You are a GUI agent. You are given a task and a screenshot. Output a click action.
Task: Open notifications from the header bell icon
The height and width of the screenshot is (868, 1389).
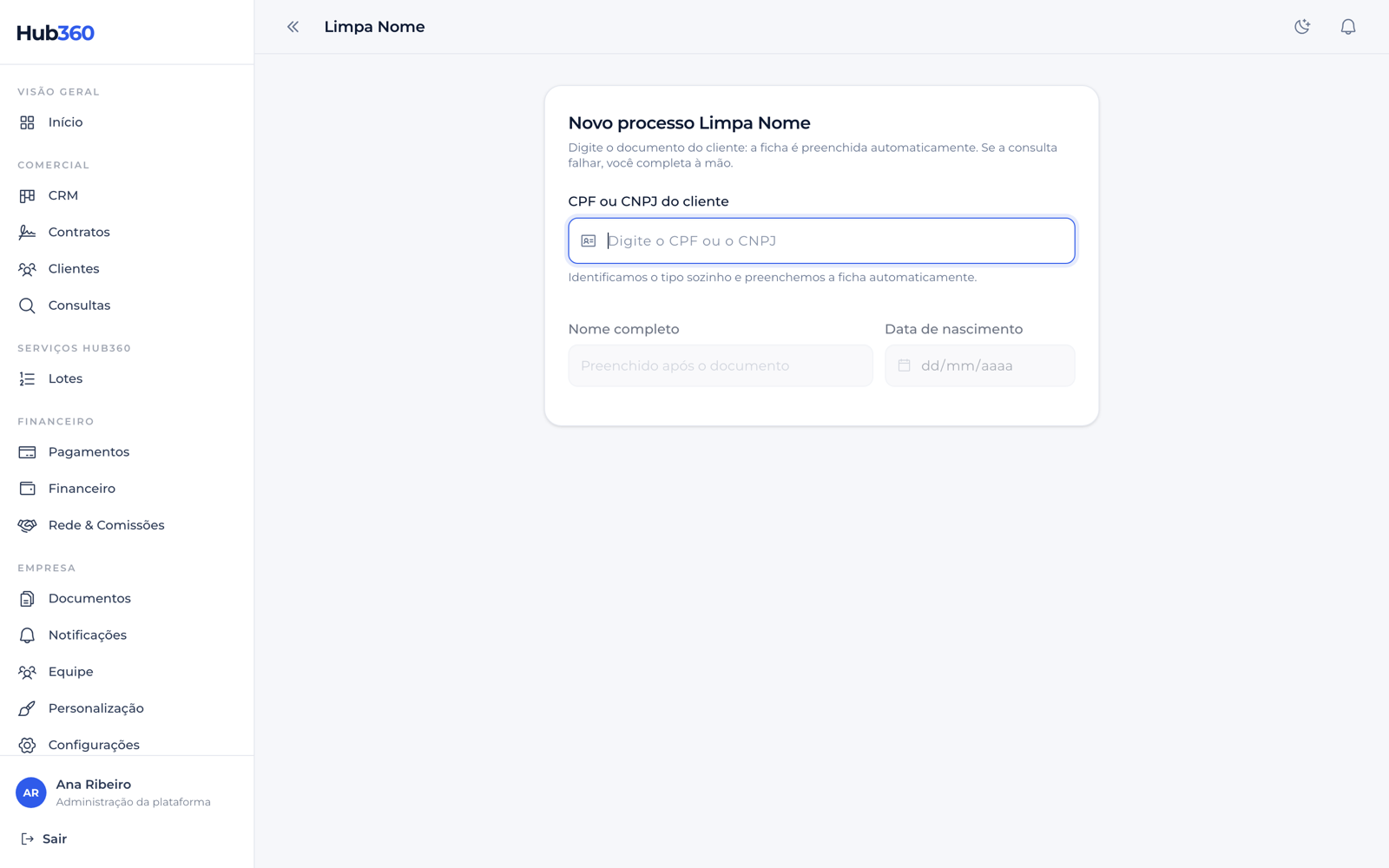coord(1348,27)
